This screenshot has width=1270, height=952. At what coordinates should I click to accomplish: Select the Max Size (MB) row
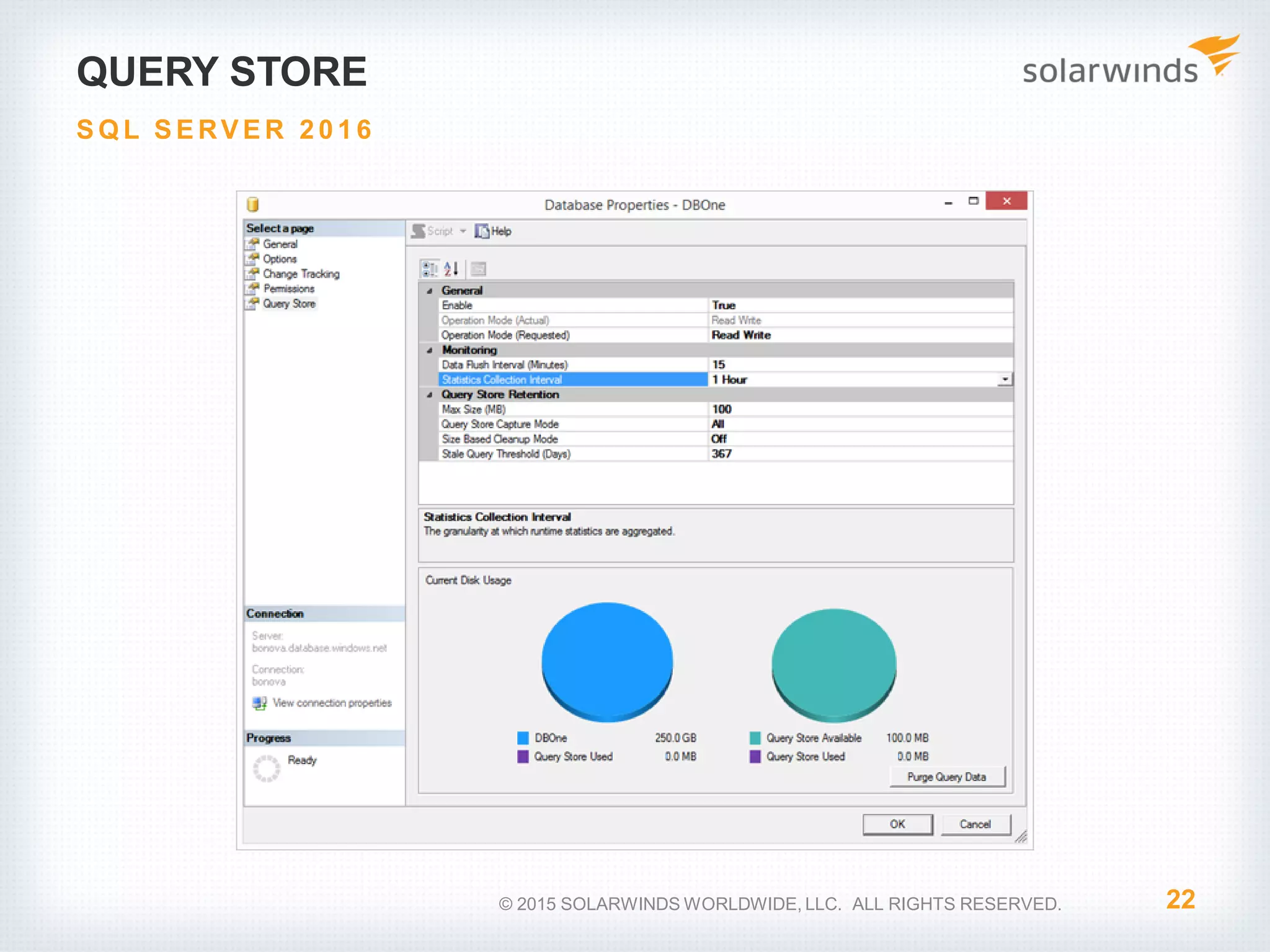click(726, 410)
